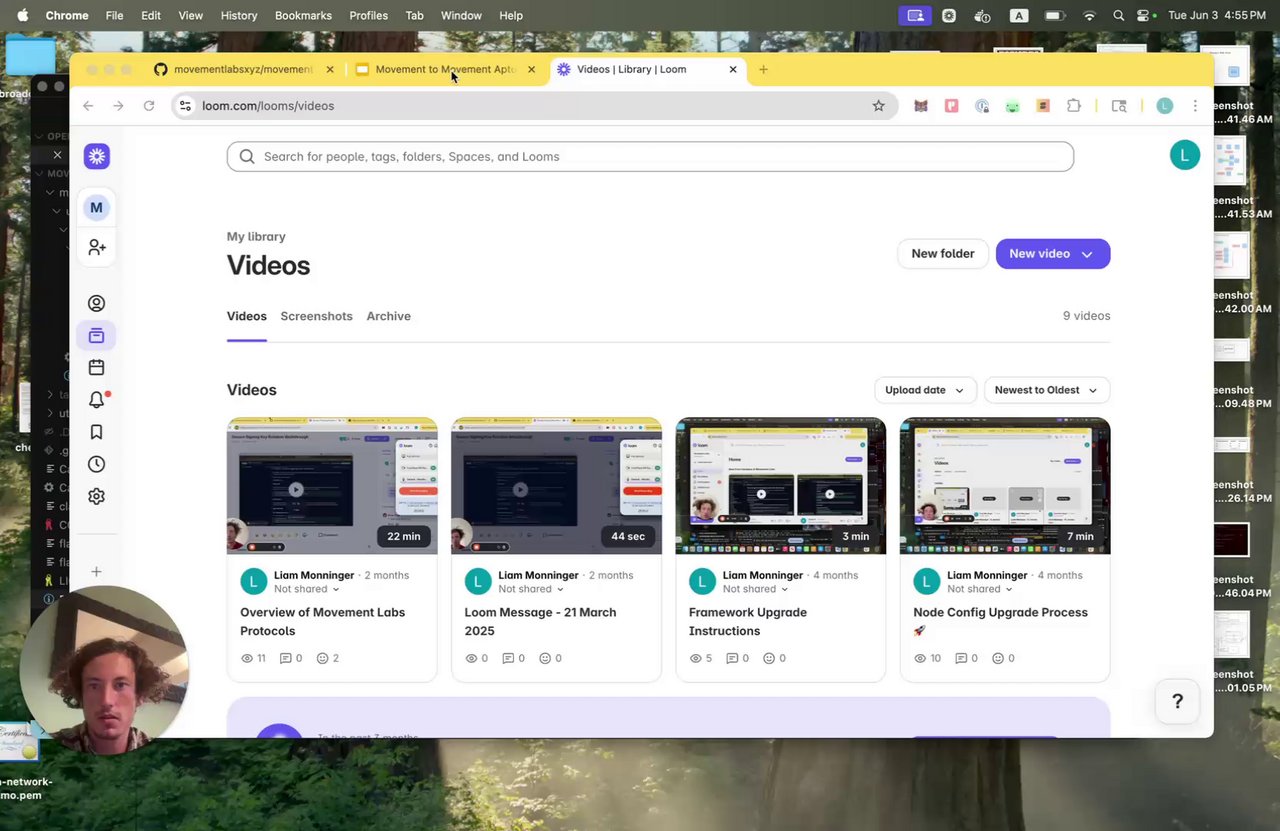Expand Not shared on Framework Upgrade Instructions

(x=755, y=589)
